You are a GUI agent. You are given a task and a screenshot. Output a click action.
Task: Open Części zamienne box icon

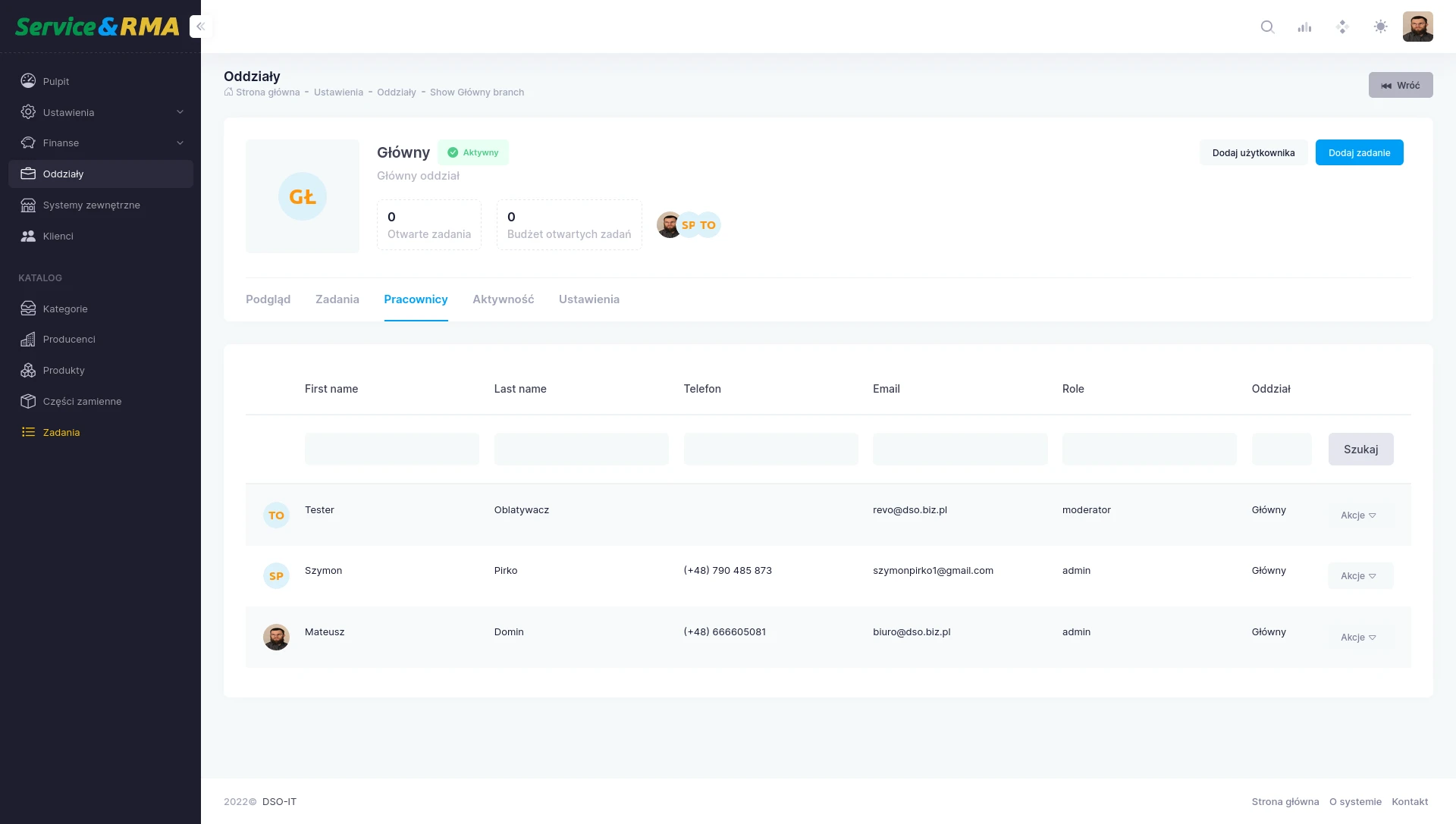click(28, 402)
